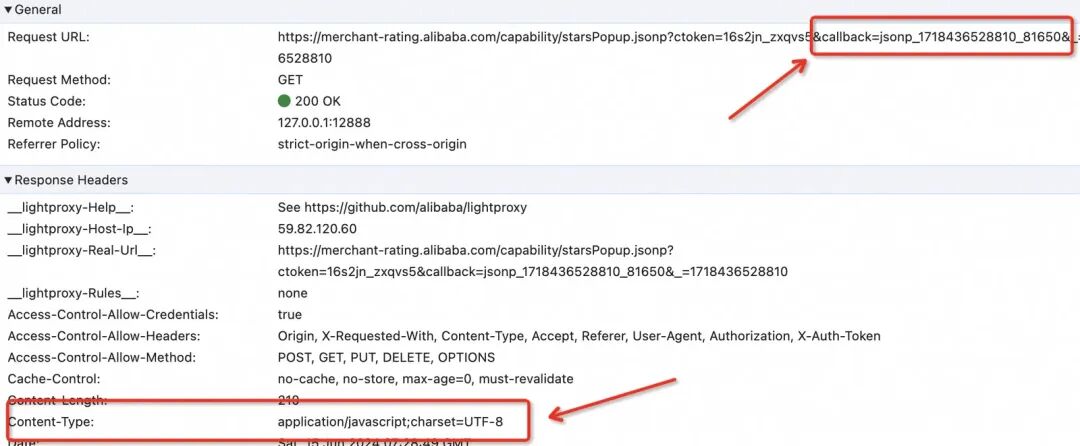
Task: Select the Allow-Headers value starting with Origin
Action: pos(579,336)
